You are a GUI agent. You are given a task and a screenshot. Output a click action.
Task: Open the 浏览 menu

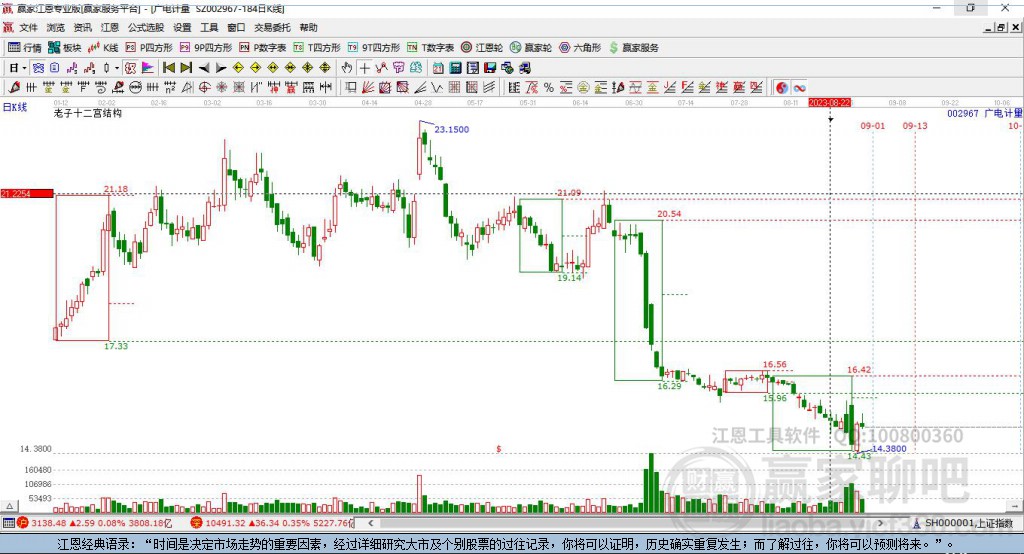56,27
